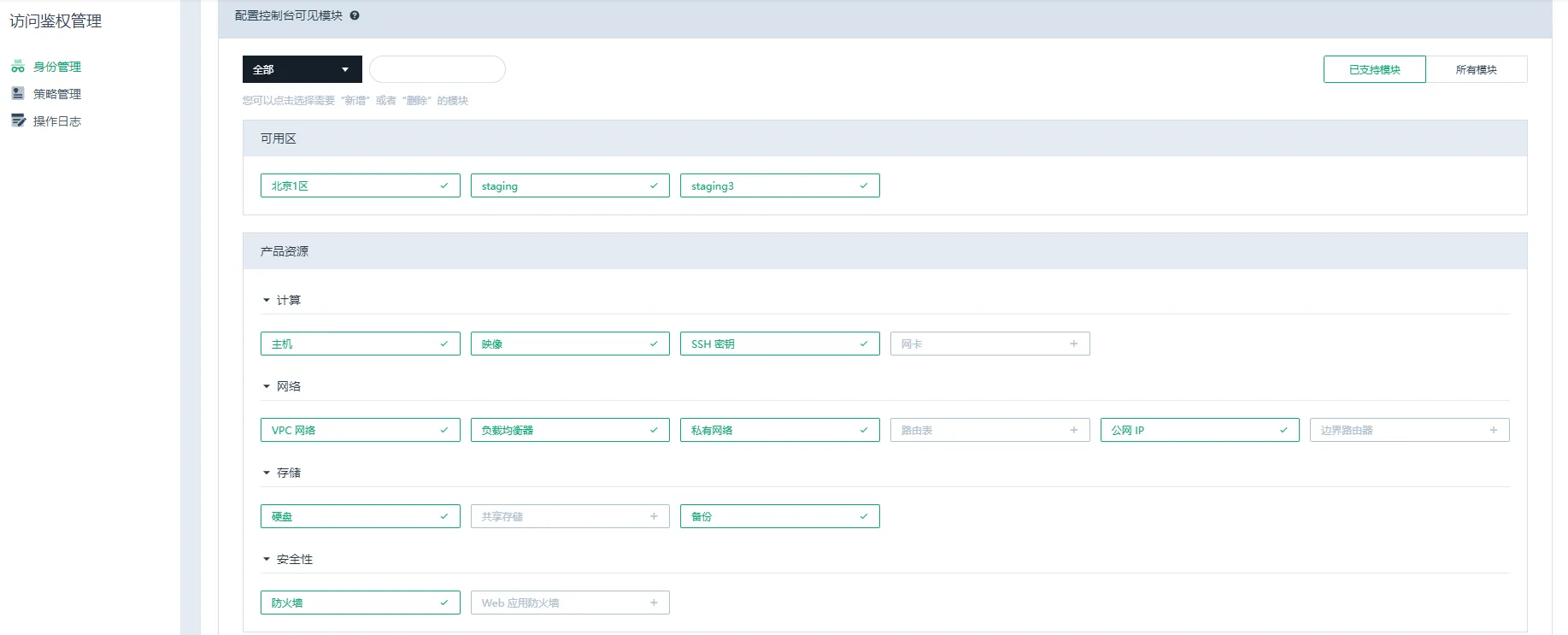This screenshot has width=1568, height=635.
Task: Click the 访问鉴权管理 heading
Action: pos(56,21)
